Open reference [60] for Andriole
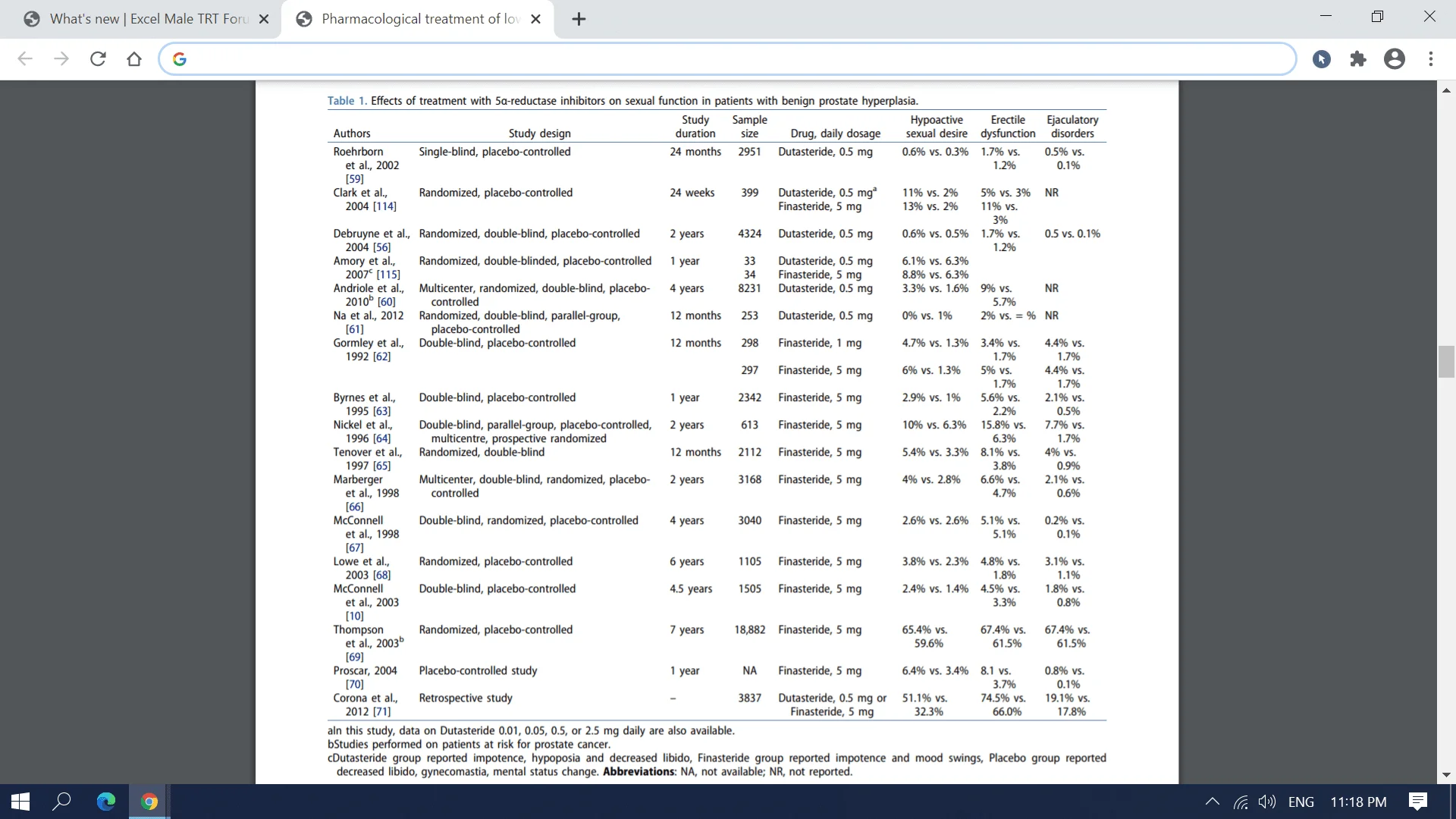The image size is (1456, 819). pos(386,302)
